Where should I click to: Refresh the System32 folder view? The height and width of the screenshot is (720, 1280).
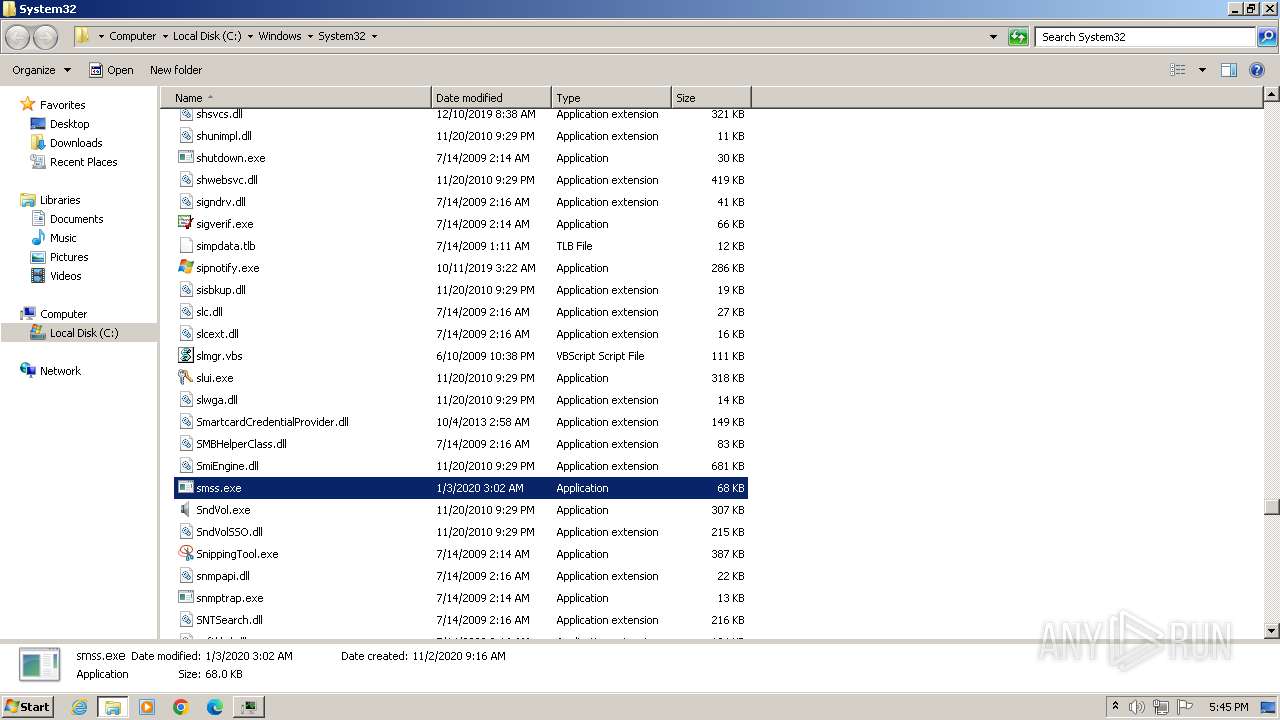click(1018, 37)
